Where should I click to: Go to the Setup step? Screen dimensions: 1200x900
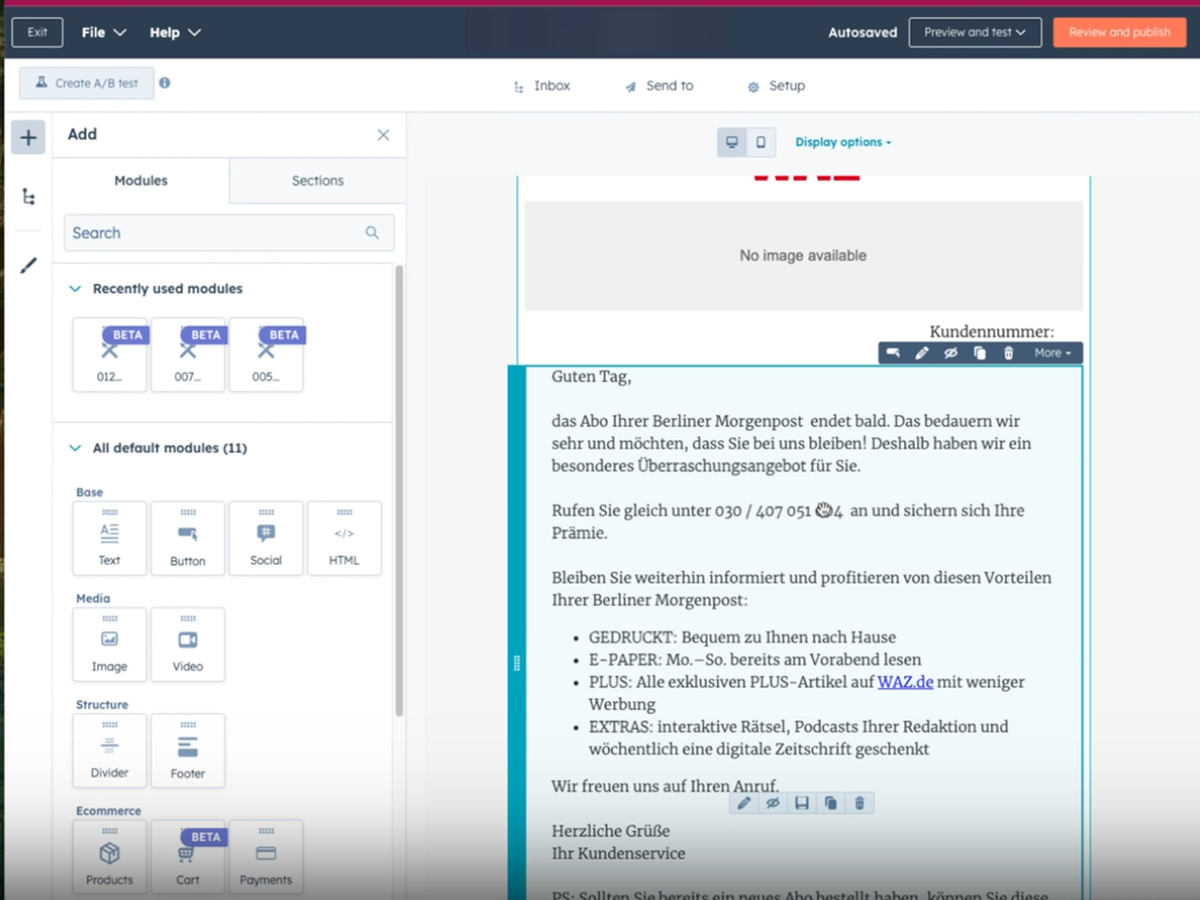coord(776,86)
